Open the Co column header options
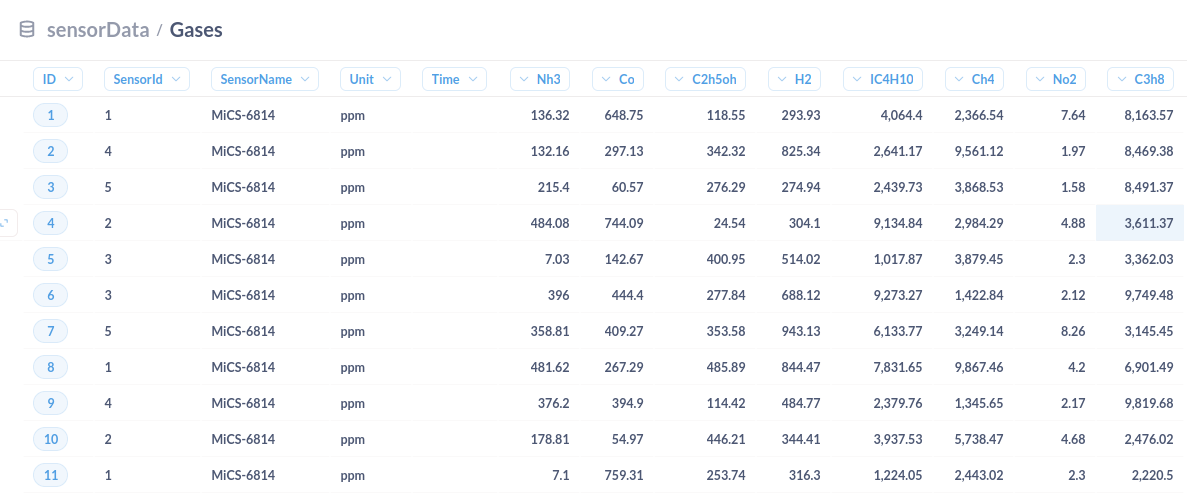 click(618, 79)
